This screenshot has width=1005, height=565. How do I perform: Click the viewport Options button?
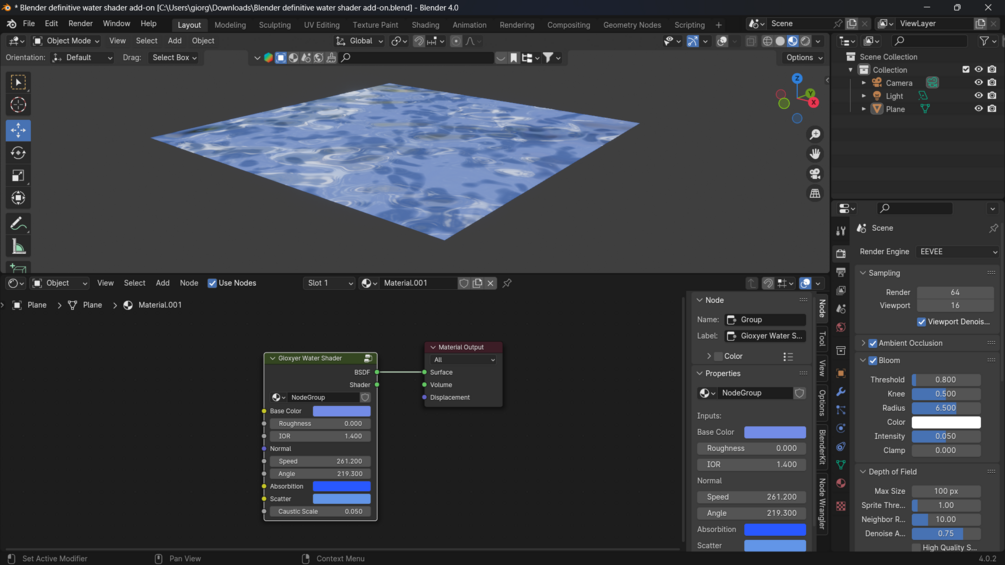pyautogui.click(x=804, y=58)
